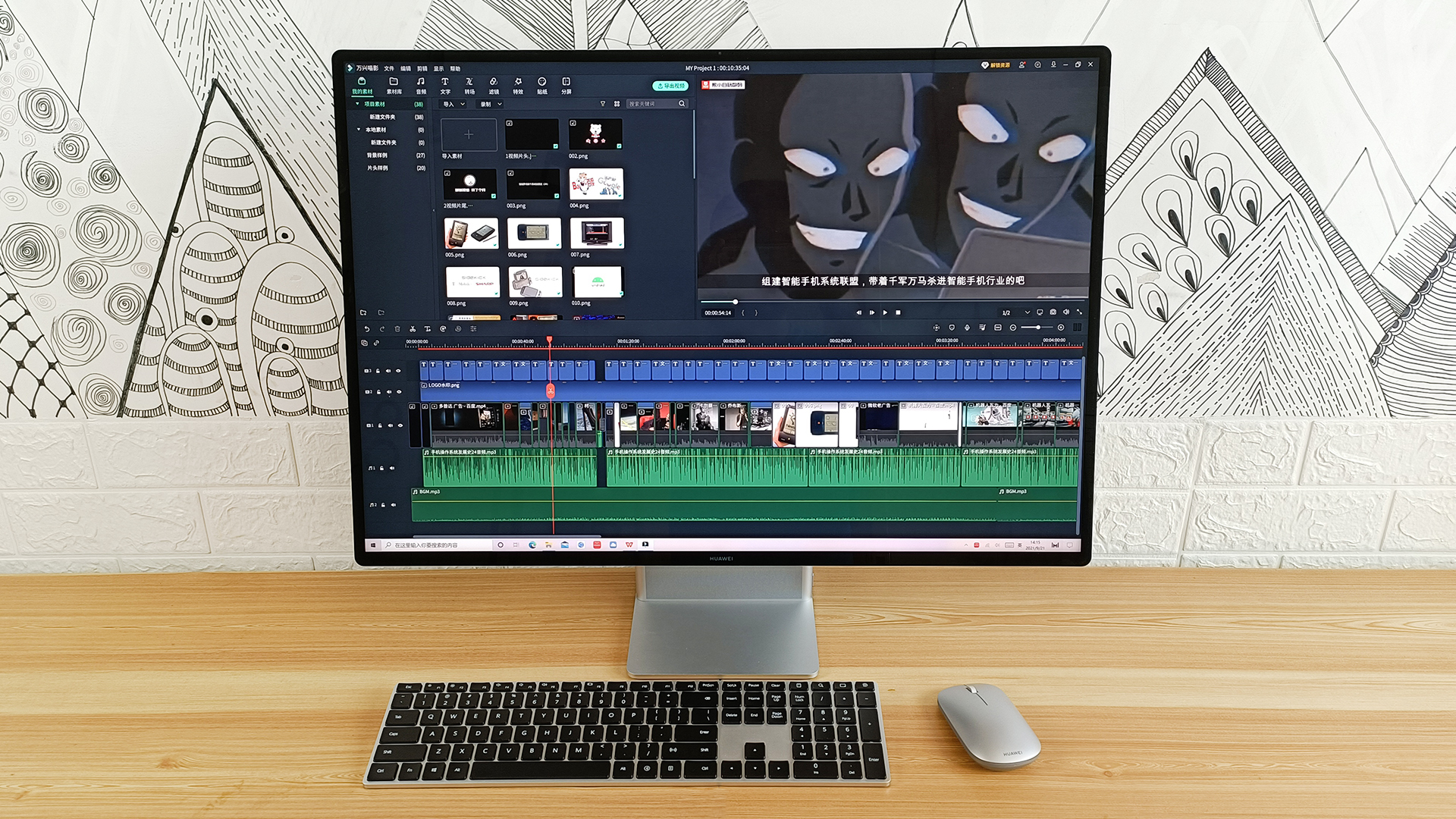
Task: Open the 导入 dropdown
Action: click(x=453, y=104)
